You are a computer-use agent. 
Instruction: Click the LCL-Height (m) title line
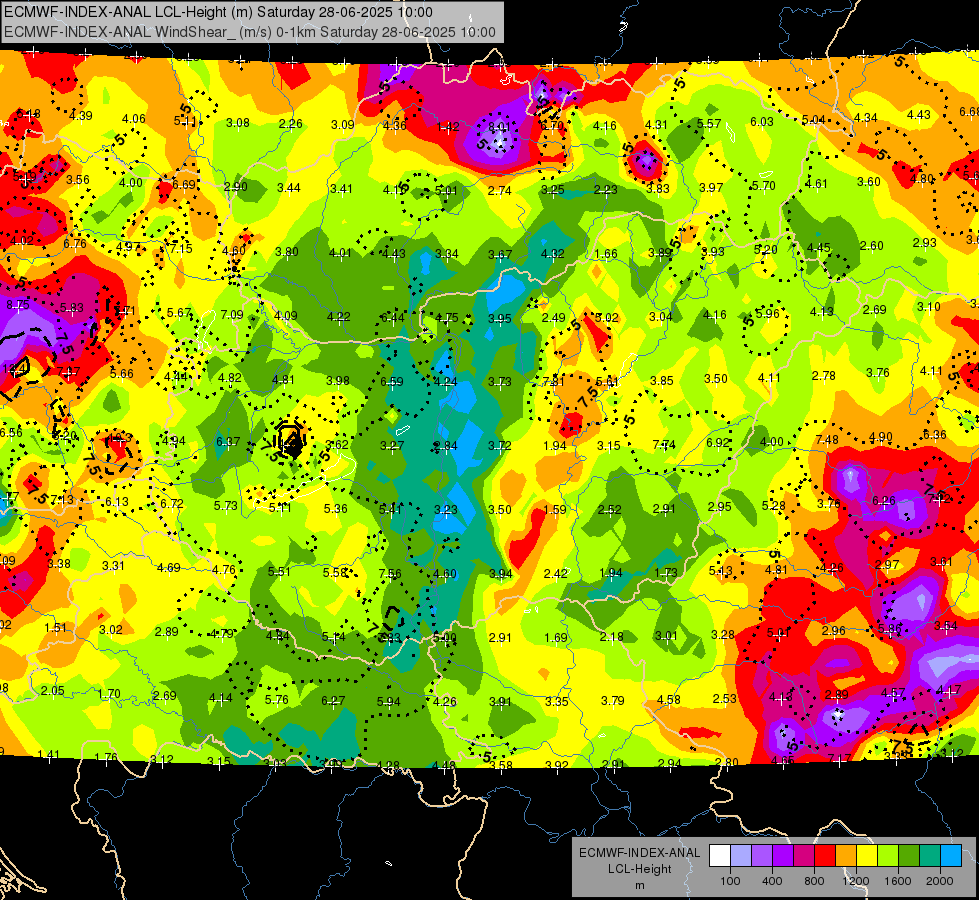[x=218, y=12]
